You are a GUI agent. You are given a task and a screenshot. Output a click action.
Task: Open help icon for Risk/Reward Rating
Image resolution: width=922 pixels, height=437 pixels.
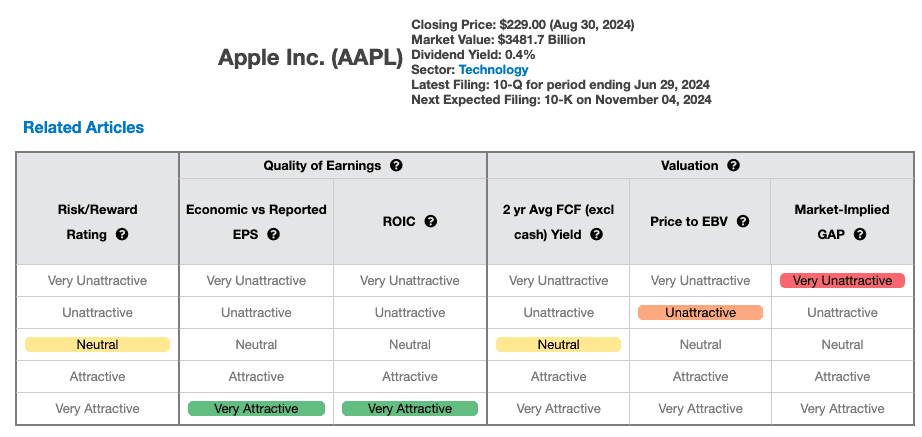tap(122, 235)
